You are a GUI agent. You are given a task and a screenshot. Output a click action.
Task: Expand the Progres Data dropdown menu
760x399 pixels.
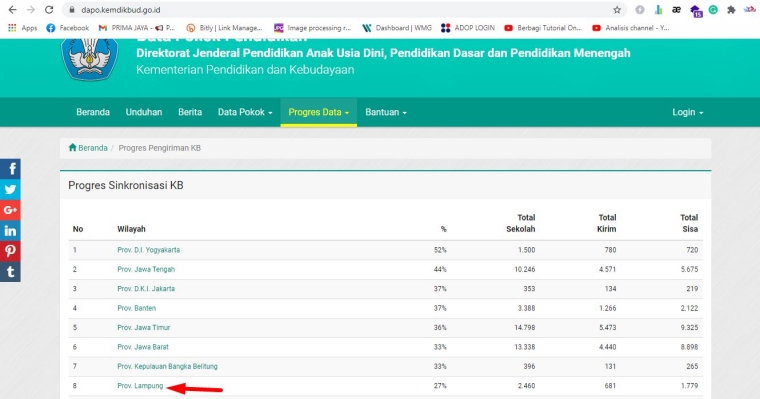click(318, 112)
